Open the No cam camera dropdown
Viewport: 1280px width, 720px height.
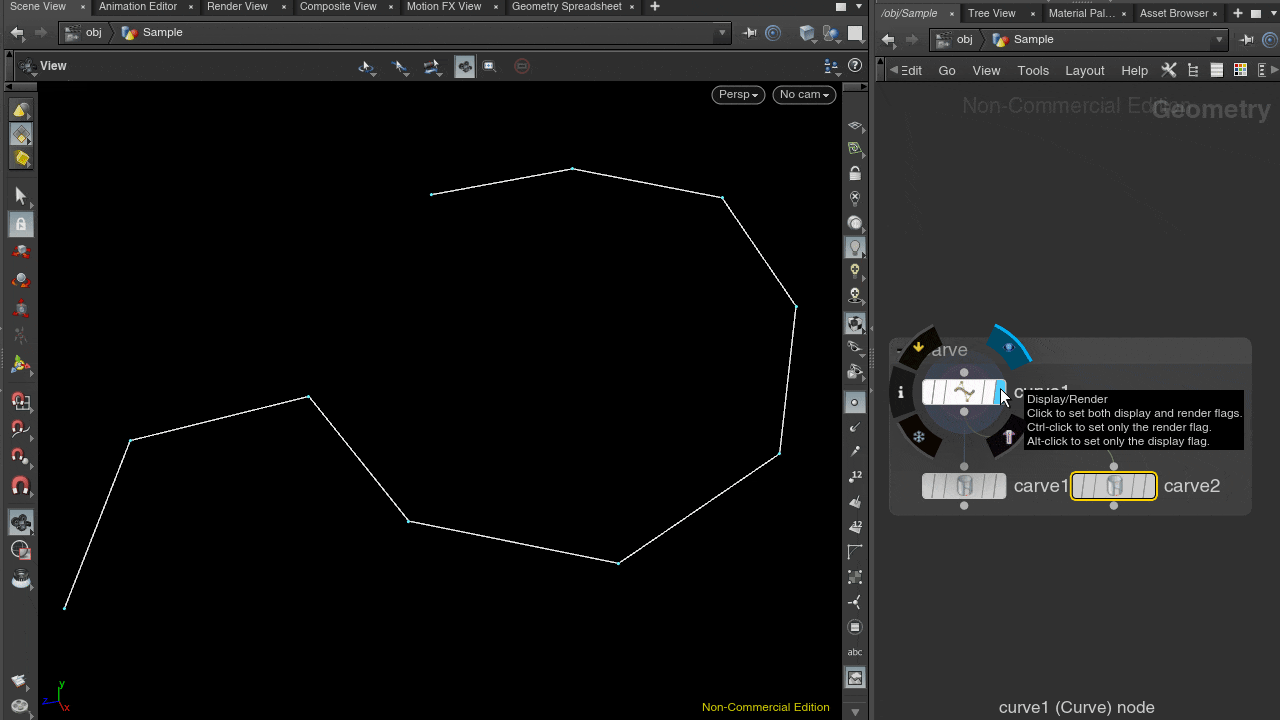coord(804,95)
